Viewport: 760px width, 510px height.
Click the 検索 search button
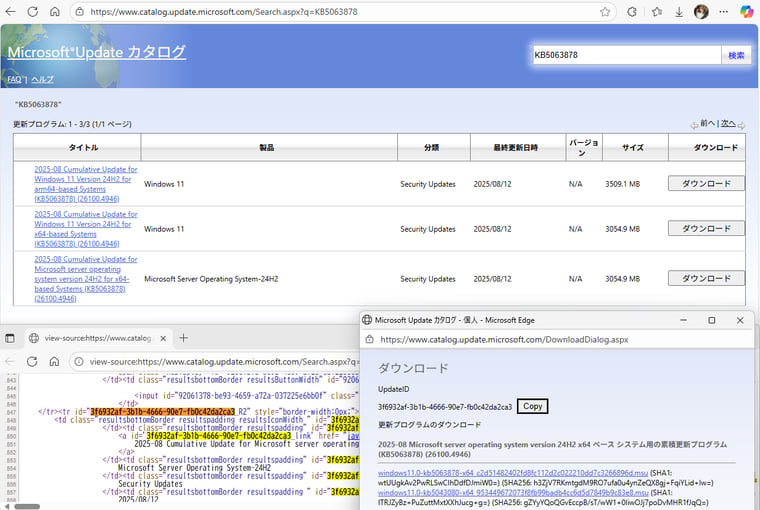point(736,55)
